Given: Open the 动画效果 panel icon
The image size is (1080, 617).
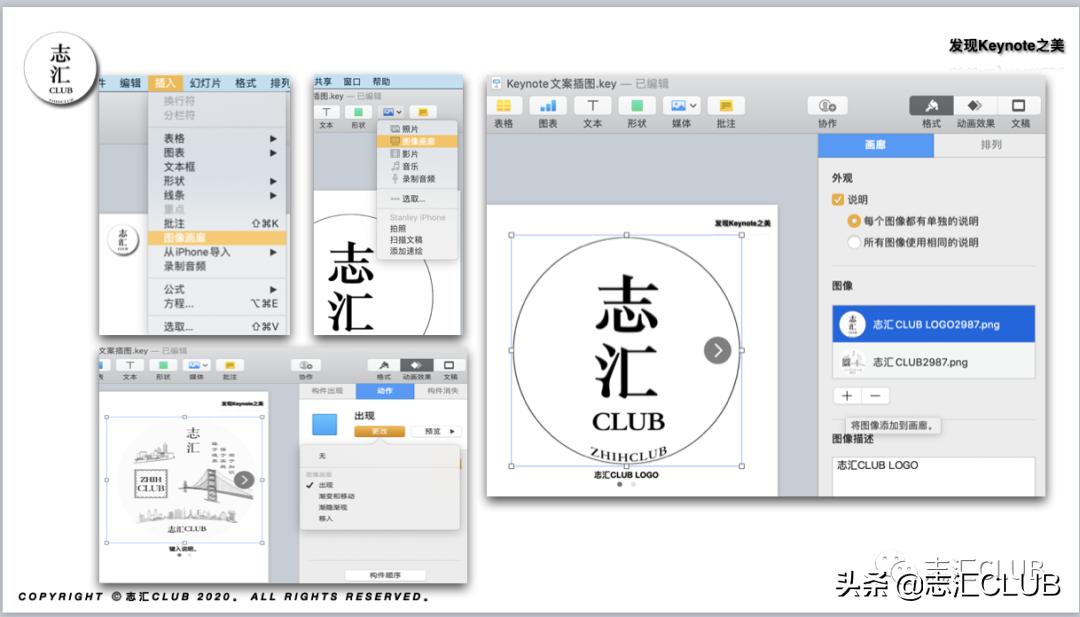Looking at the screenshot, I should click(x=975, y=106).
